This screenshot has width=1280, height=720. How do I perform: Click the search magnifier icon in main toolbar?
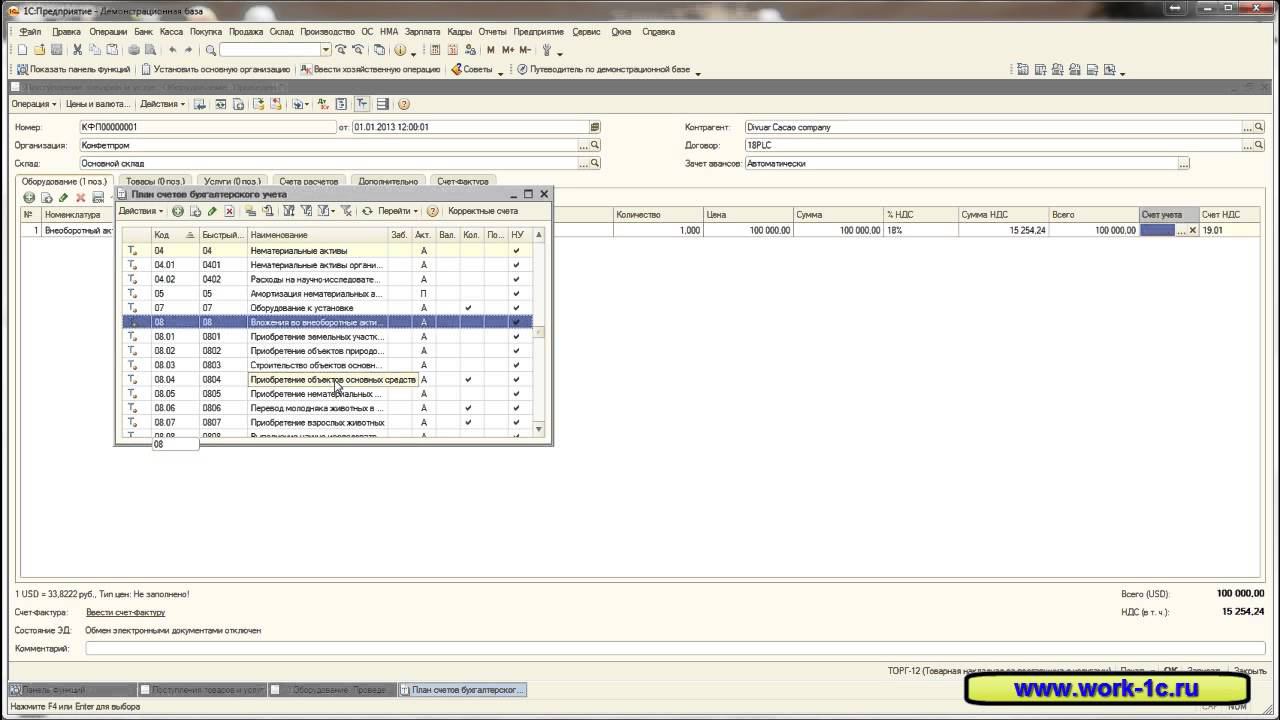(x=211, y=50)
